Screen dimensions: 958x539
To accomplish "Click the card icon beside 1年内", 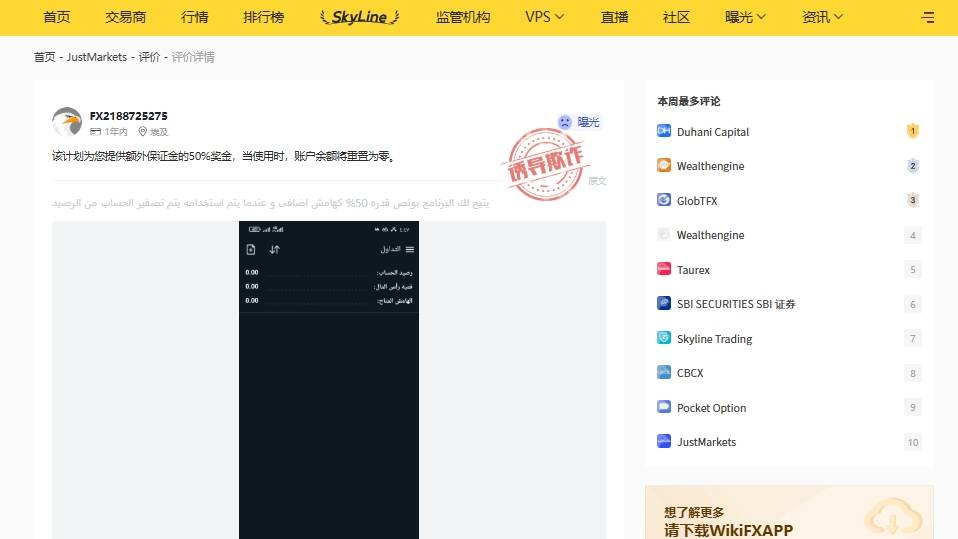I will pyautogui.click(x=95, y=131).
